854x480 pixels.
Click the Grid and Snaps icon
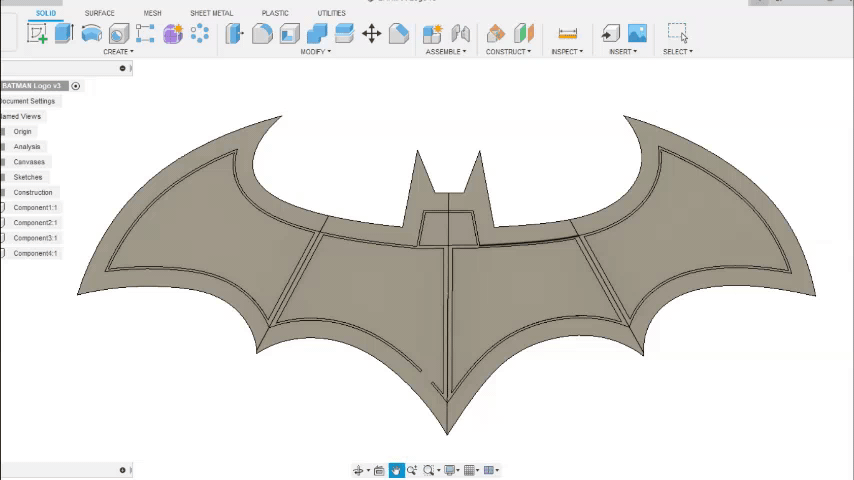tap(469, 470)
